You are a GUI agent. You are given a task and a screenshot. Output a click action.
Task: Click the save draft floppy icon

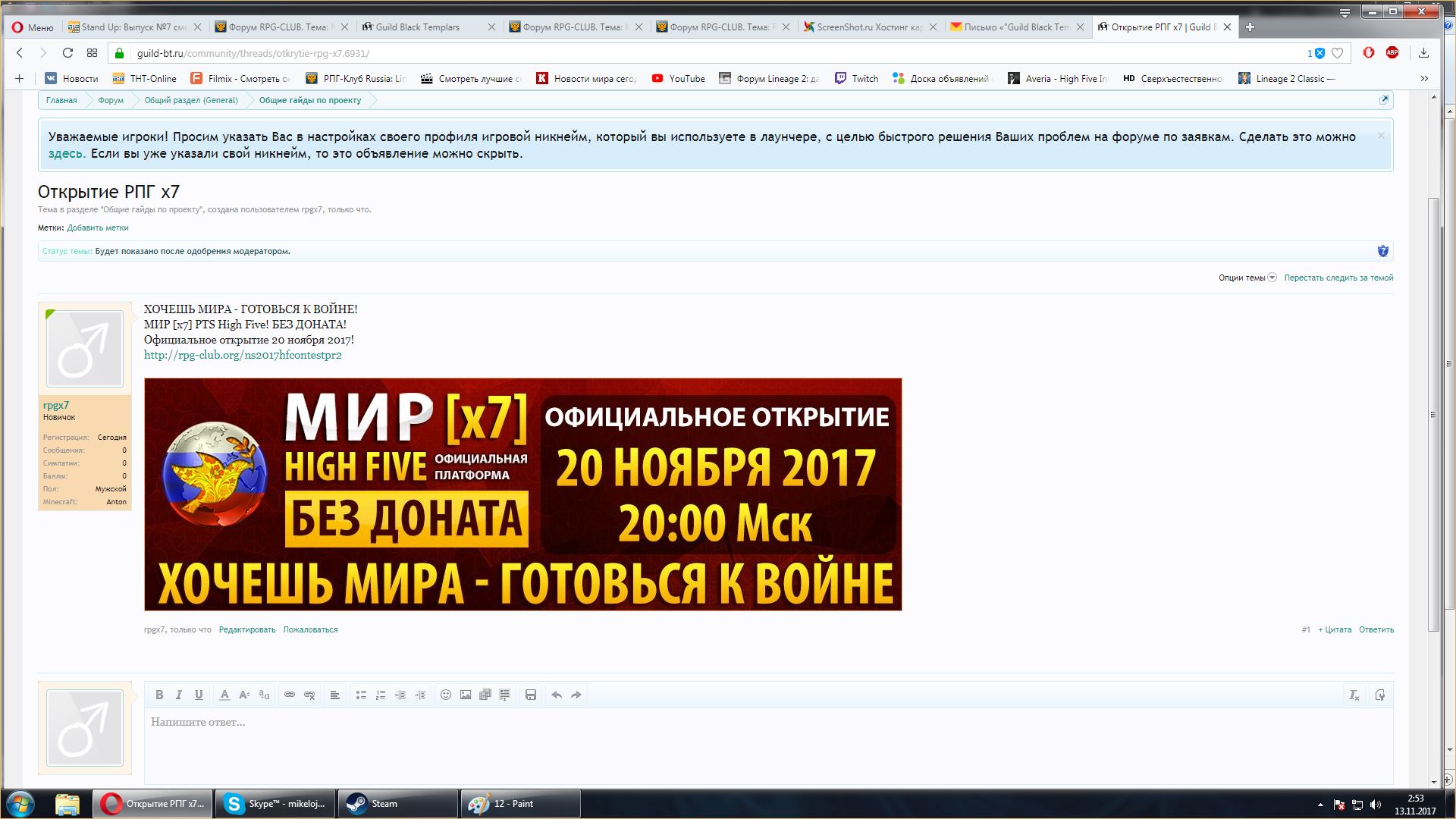531,695
